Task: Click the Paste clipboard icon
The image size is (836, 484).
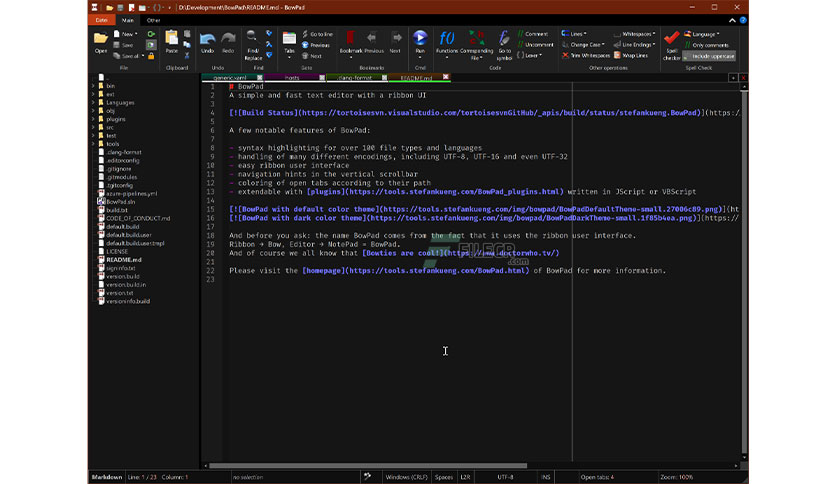Action: tap(172, 38)
